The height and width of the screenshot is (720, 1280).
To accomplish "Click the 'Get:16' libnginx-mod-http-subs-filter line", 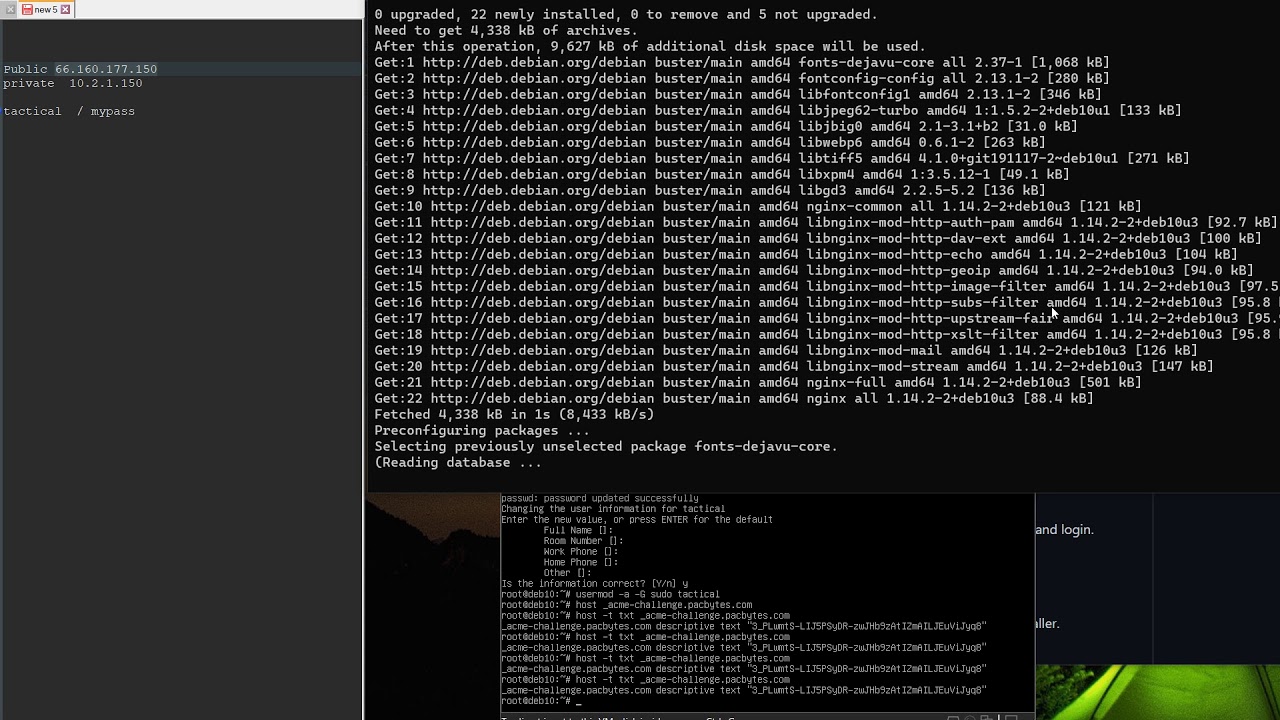I will [x=827, y=302].
